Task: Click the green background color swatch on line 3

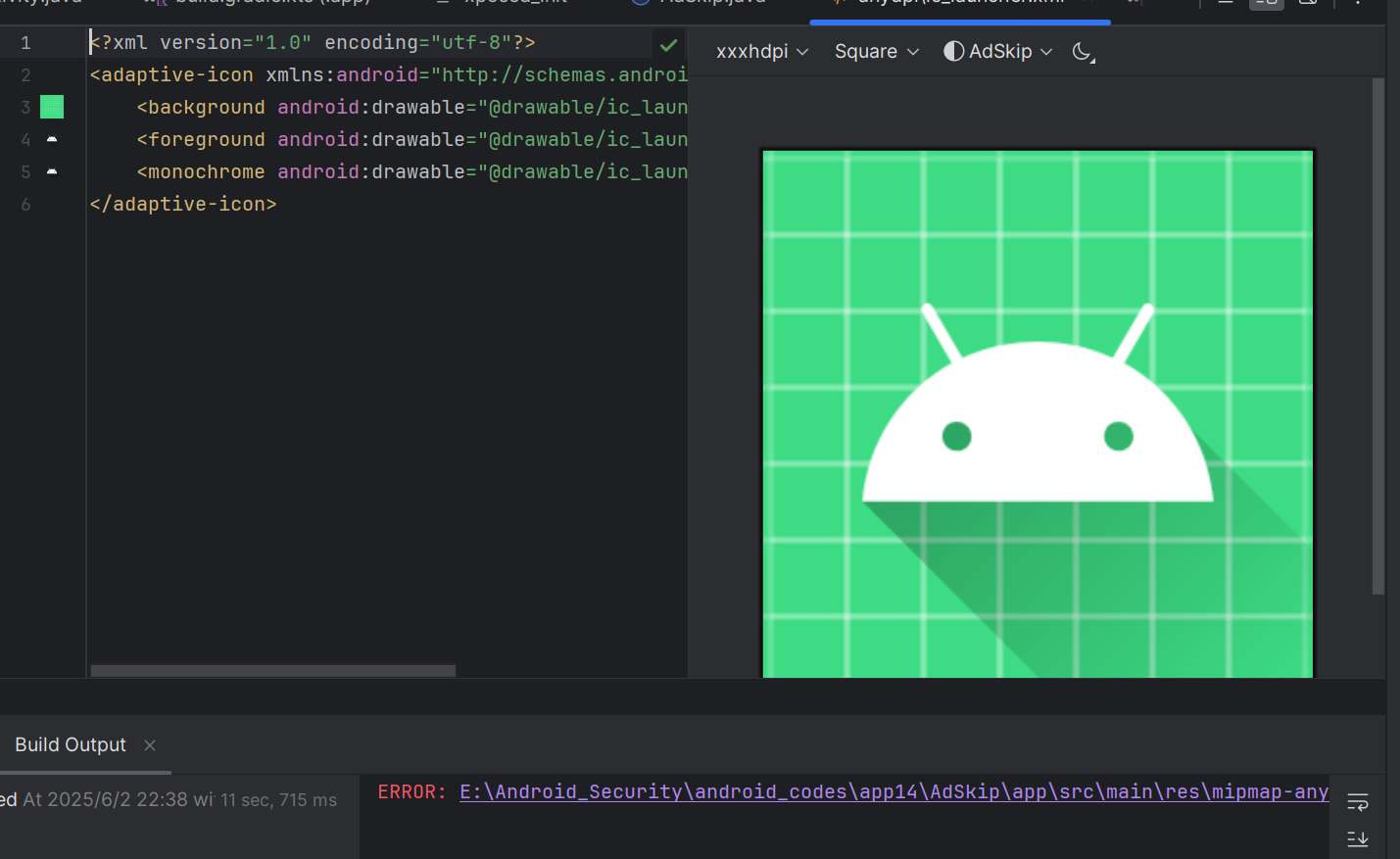Action: [x=52, y=107]
